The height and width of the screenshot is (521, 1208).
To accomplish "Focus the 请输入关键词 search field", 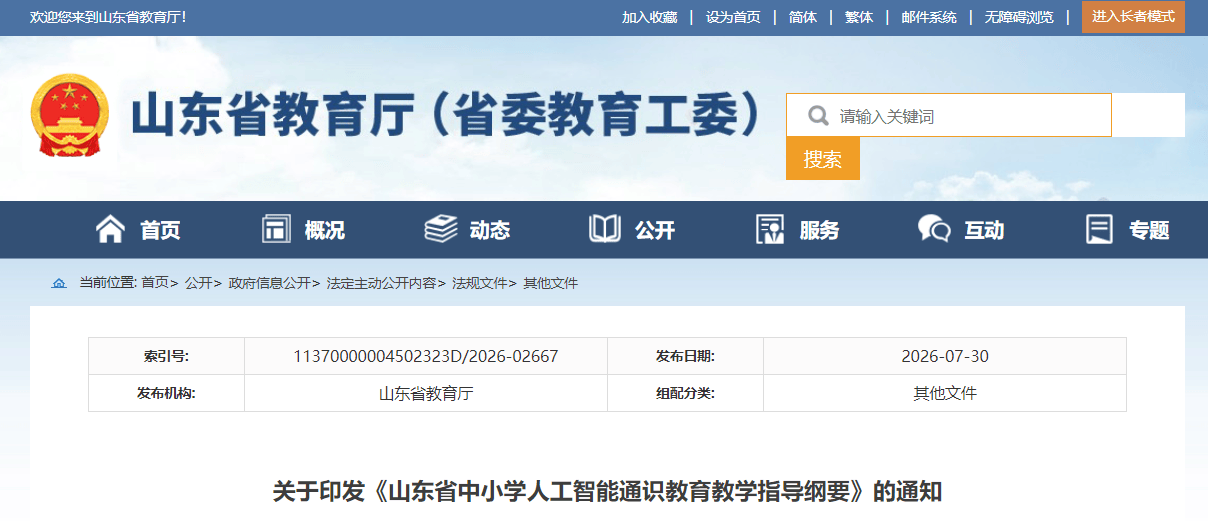I will coord(949,116).
